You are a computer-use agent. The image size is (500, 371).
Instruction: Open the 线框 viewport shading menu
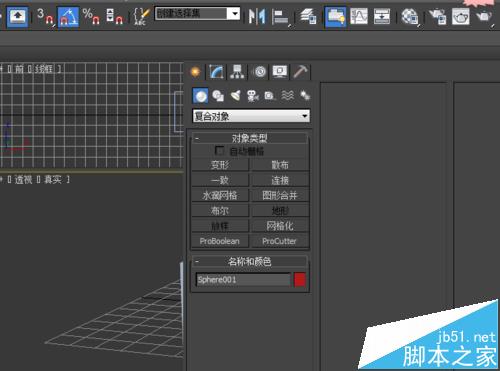[x=44, y=69]
